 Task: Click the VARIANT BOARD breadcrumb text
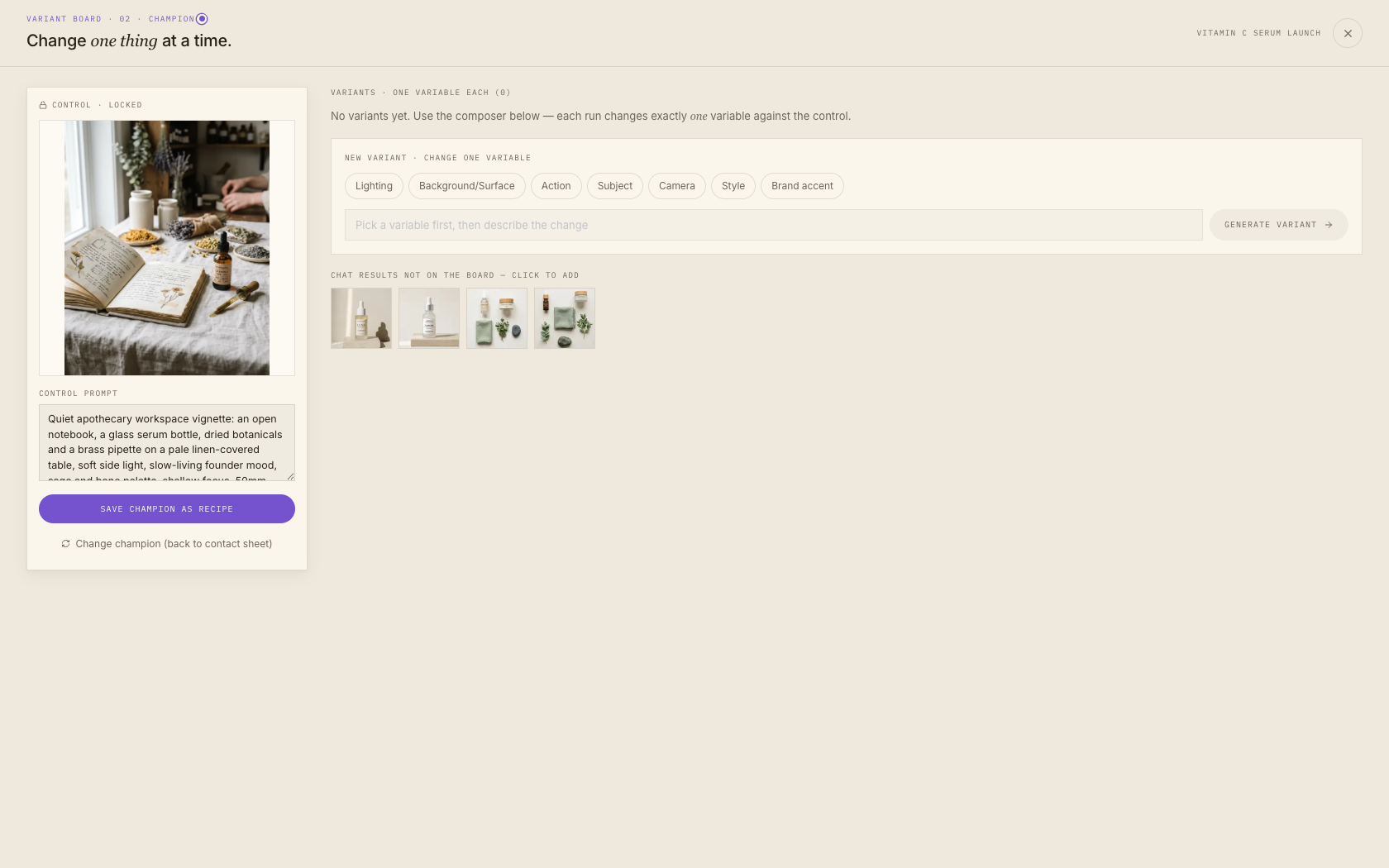pyautogui.click(x=64, y=19)
